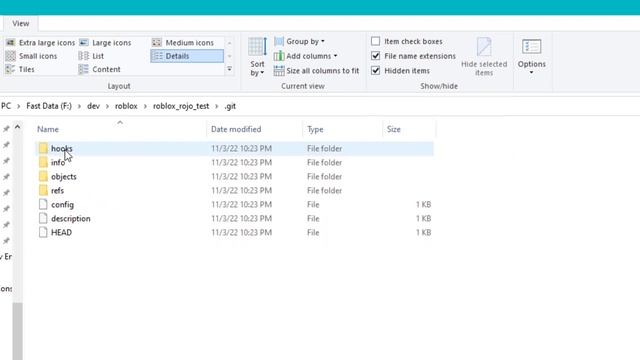Select Tiles layout

[20, 69]
